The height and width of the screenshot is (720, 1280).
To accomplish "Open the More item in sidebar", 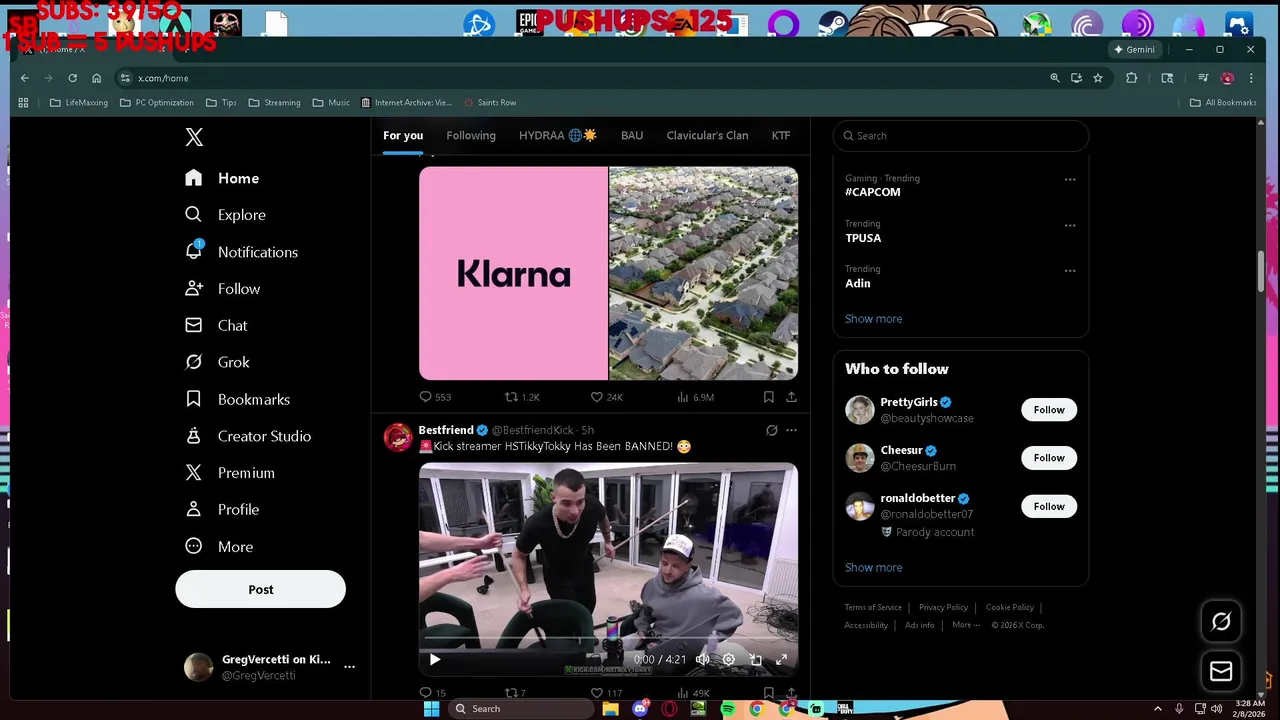I will 219,546.
